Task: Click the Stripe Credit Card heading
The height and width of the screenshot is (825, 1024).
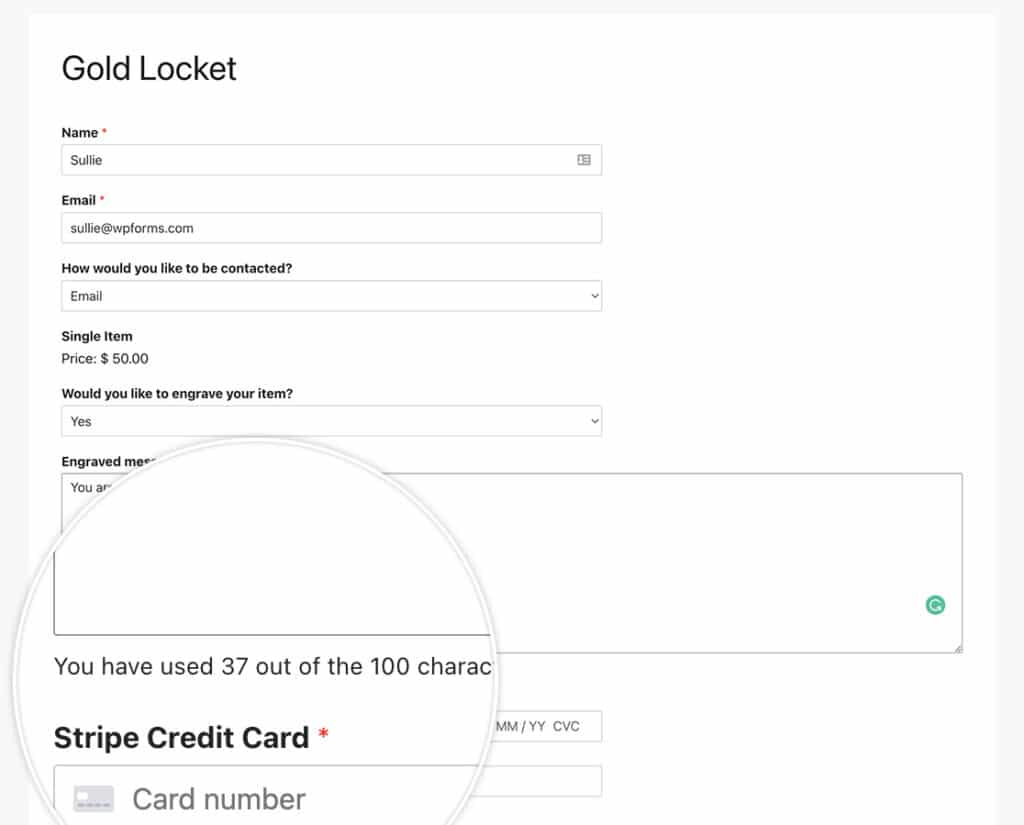Action: (x=180, y=737)
